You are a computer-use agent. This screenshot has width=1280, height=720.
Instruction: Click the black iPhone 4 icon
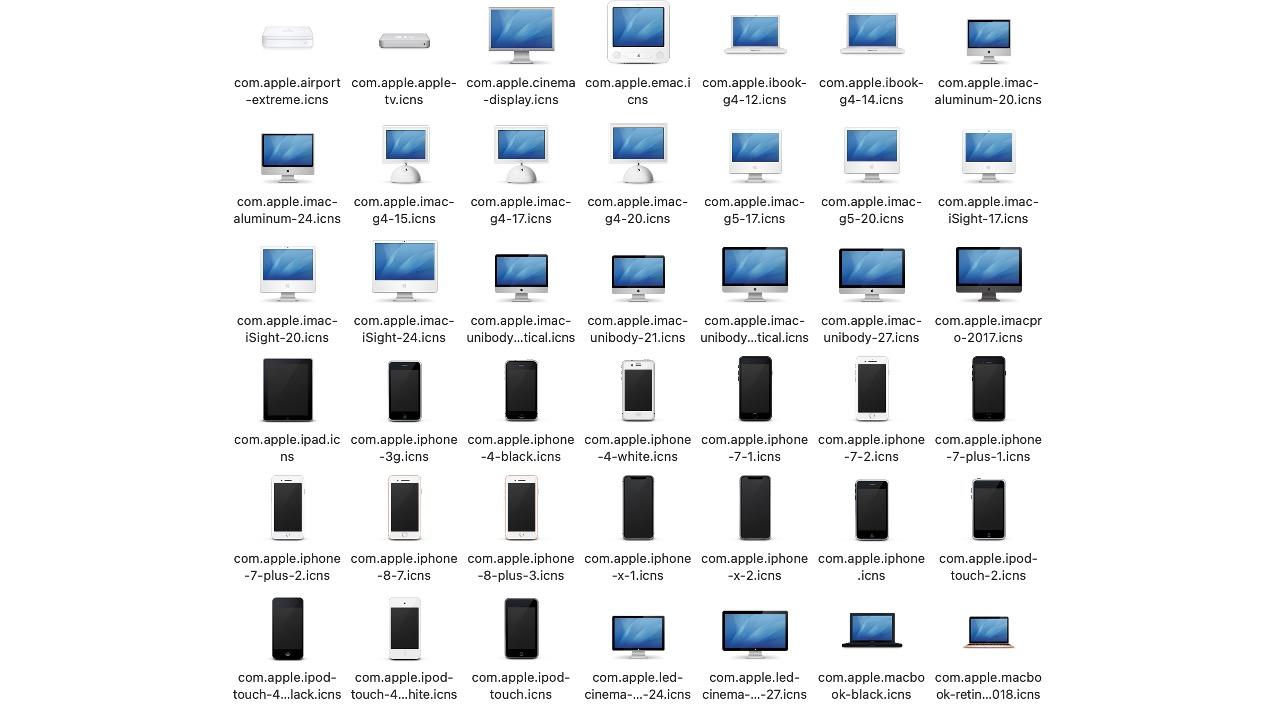click(x=521, y=390)
